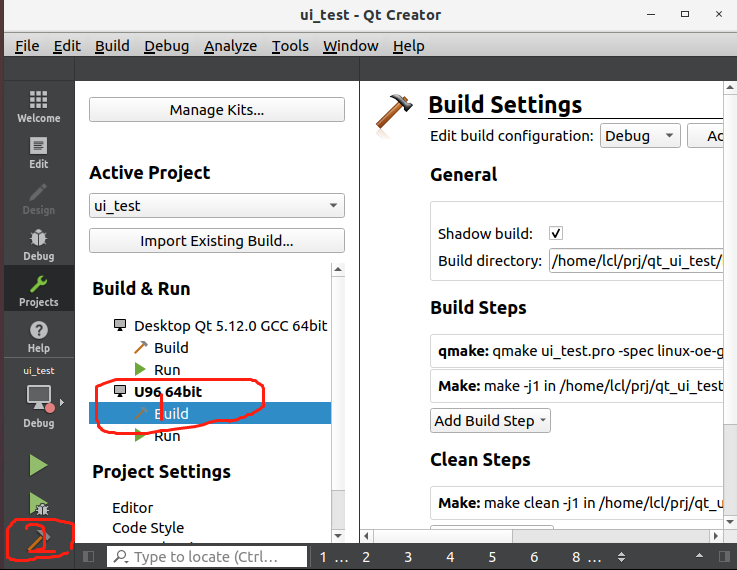The image size is (737, 570).
Task: Click the Make build step row
Action: (577, 386)
